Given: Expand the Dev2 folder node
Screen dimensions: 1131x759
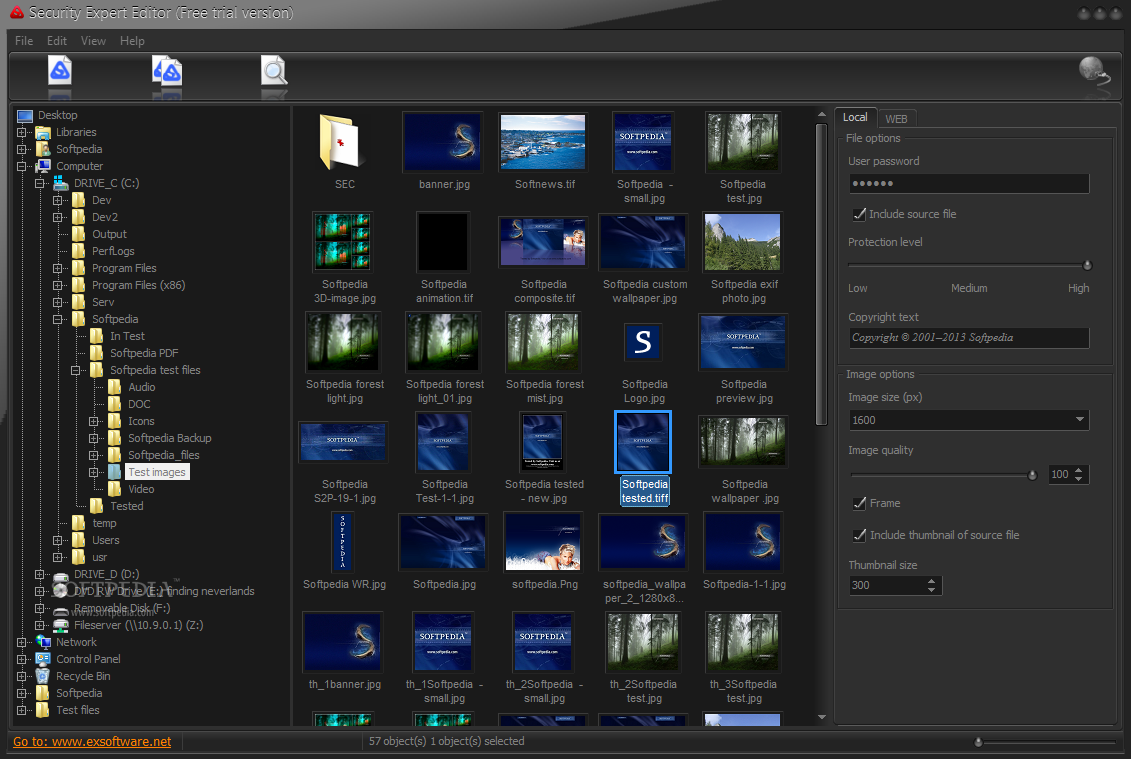Looking at the screenshot, I should coord(58,217).
